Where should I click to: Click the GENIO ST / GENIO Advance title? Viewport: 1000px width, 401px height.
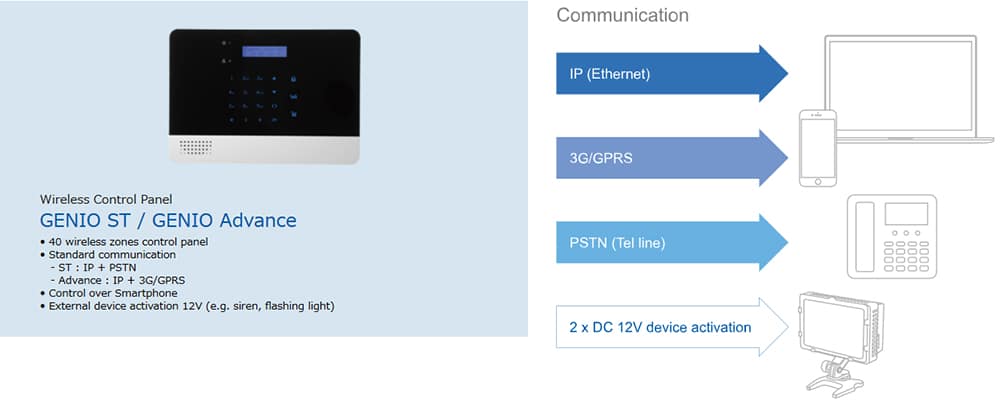pos(167,220)
